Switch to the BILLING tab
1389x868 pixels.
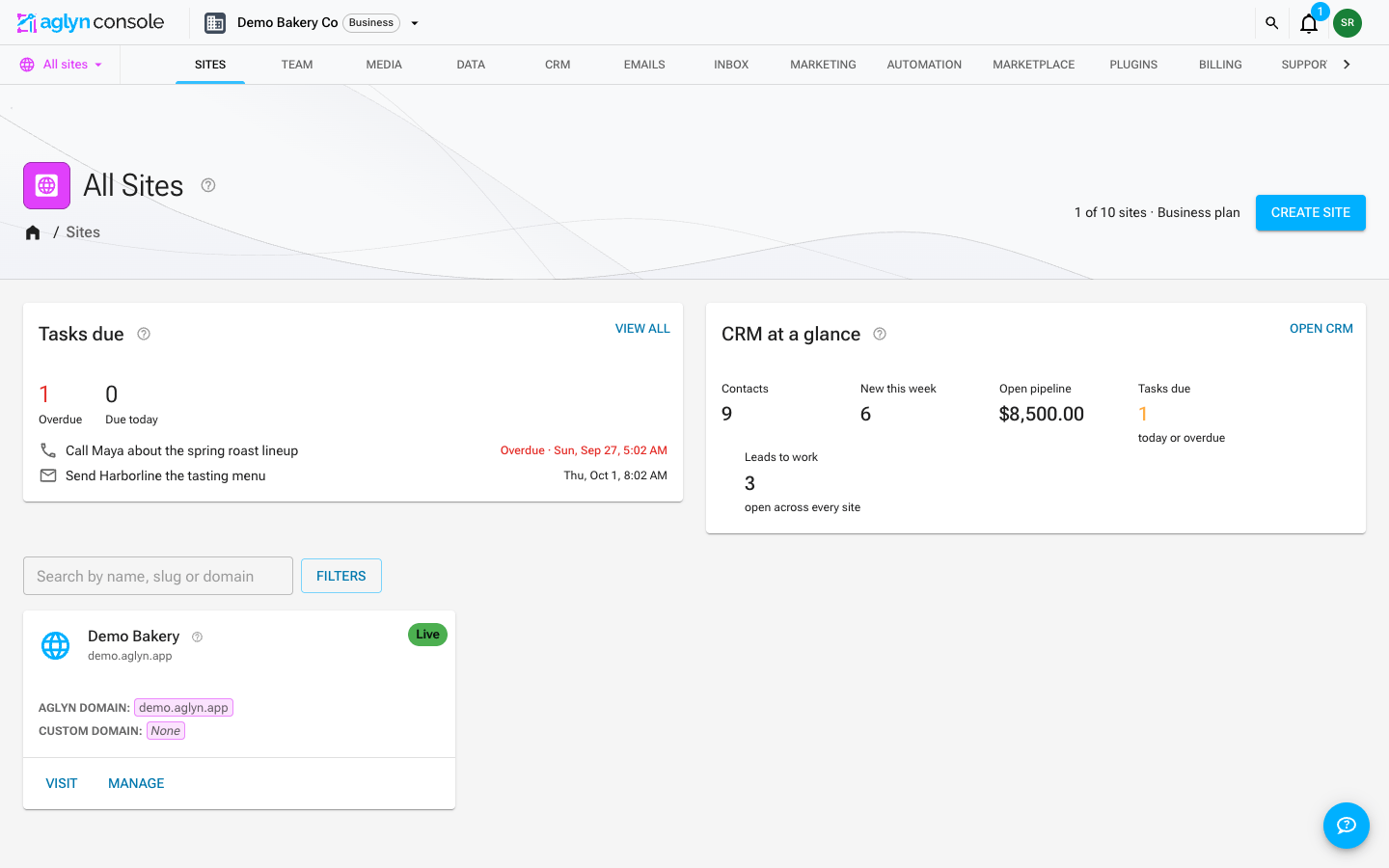pos(1220,65)
